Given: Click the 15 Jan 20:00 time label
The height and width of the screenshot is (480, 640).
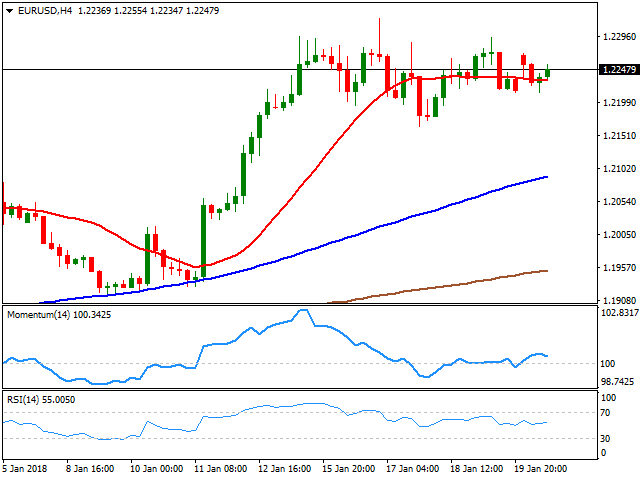Looking at the screenshot, I should click(349, 469).
